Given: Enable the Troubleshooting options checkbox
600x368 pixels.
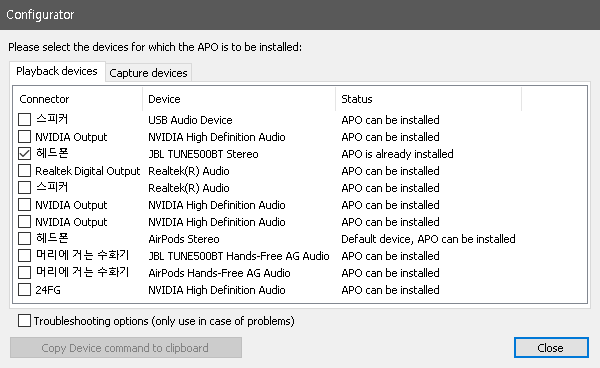Looking at the screenshot, I should point(24,321).
